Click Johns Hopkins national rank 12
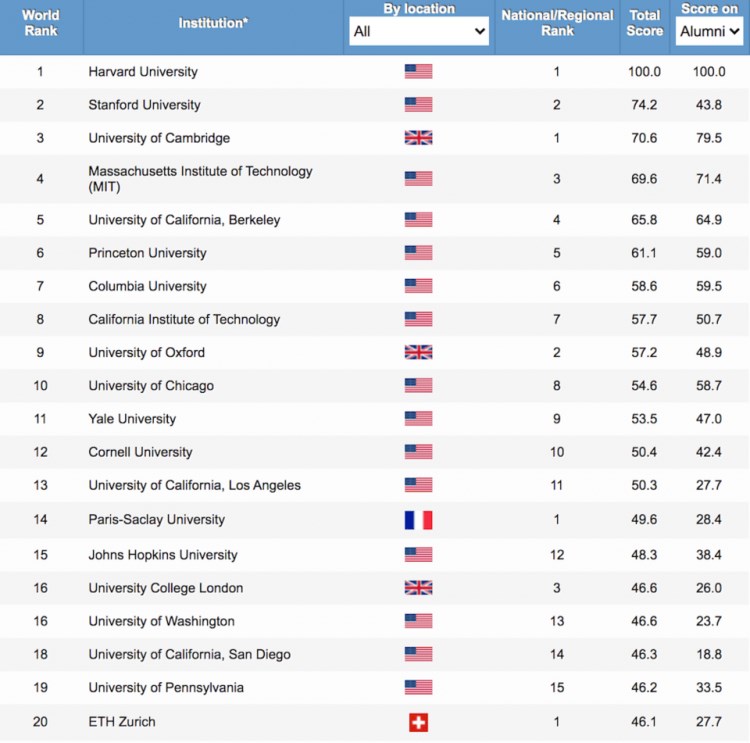The height and width of the screenshot is (743, 750). tap(557, 555)
